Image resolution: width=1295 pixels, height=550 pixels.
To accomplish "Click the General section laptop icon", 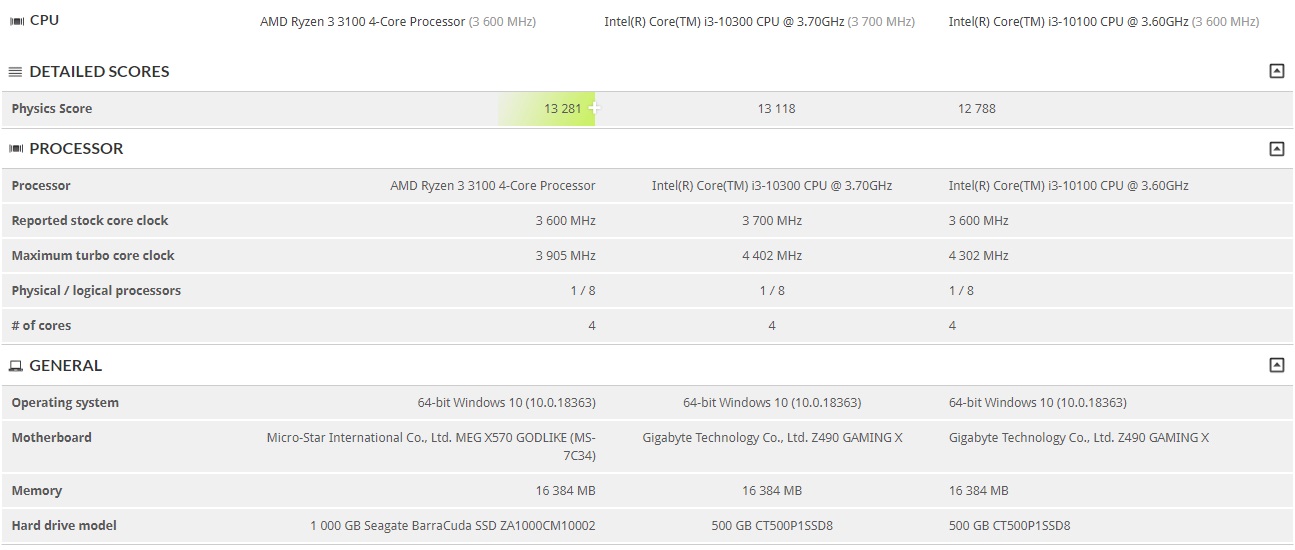I will pyautogui.click(x=16, y=366).
